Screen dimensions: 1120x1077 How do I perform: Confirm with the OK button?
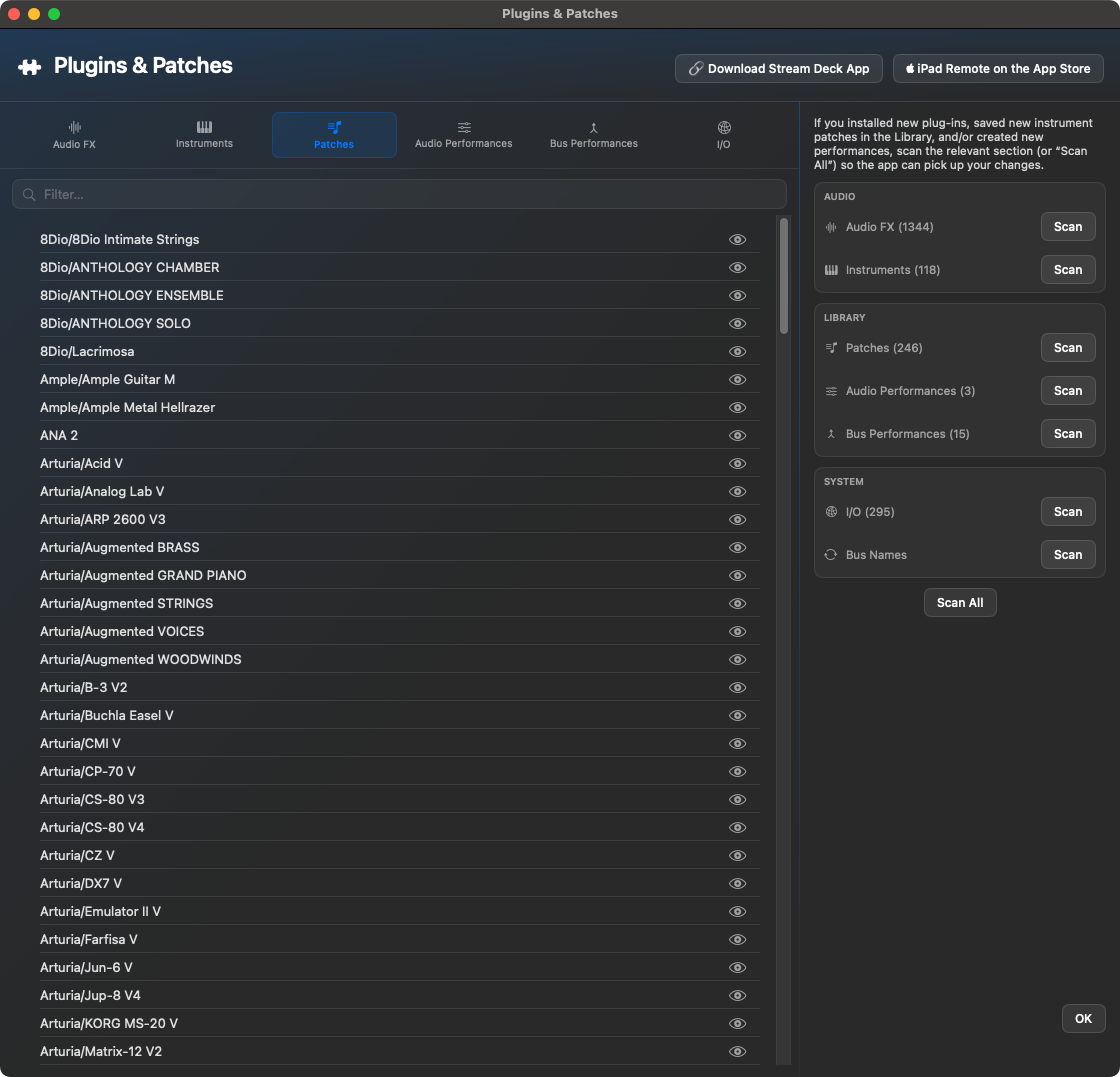tap(1083, 1018)
